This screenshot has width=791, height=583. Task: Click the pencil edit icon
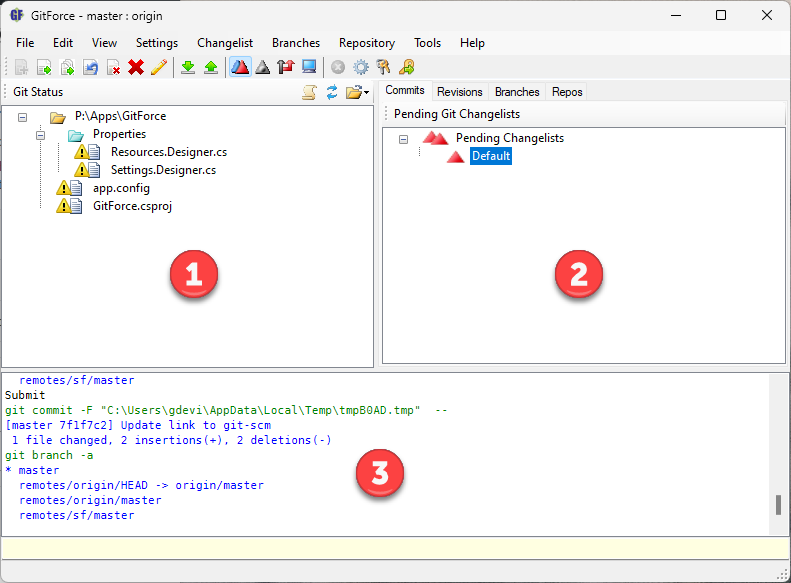click(x=159, y=67)
